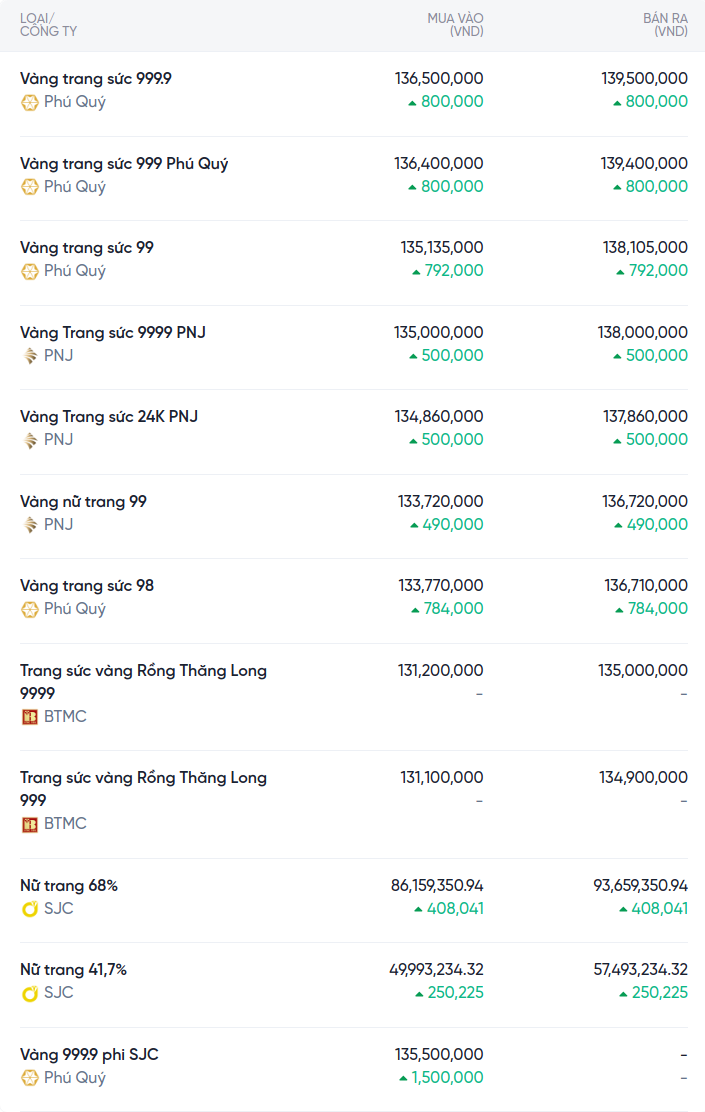Click the 86,159,350.94 buy price

pyautogui.click(x=437, y=885)
